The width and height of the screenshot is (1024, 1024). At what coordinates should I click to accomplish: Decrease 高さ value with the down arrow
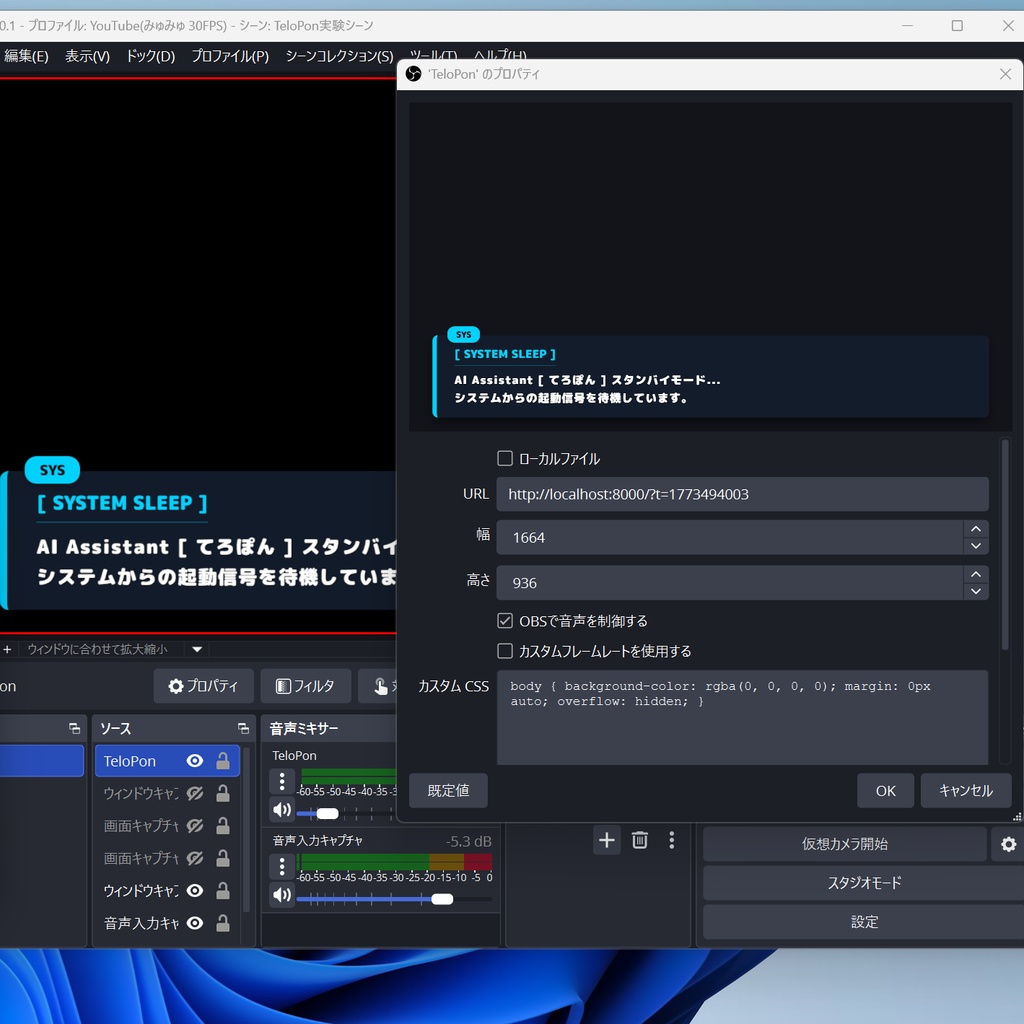coord(975,591)
